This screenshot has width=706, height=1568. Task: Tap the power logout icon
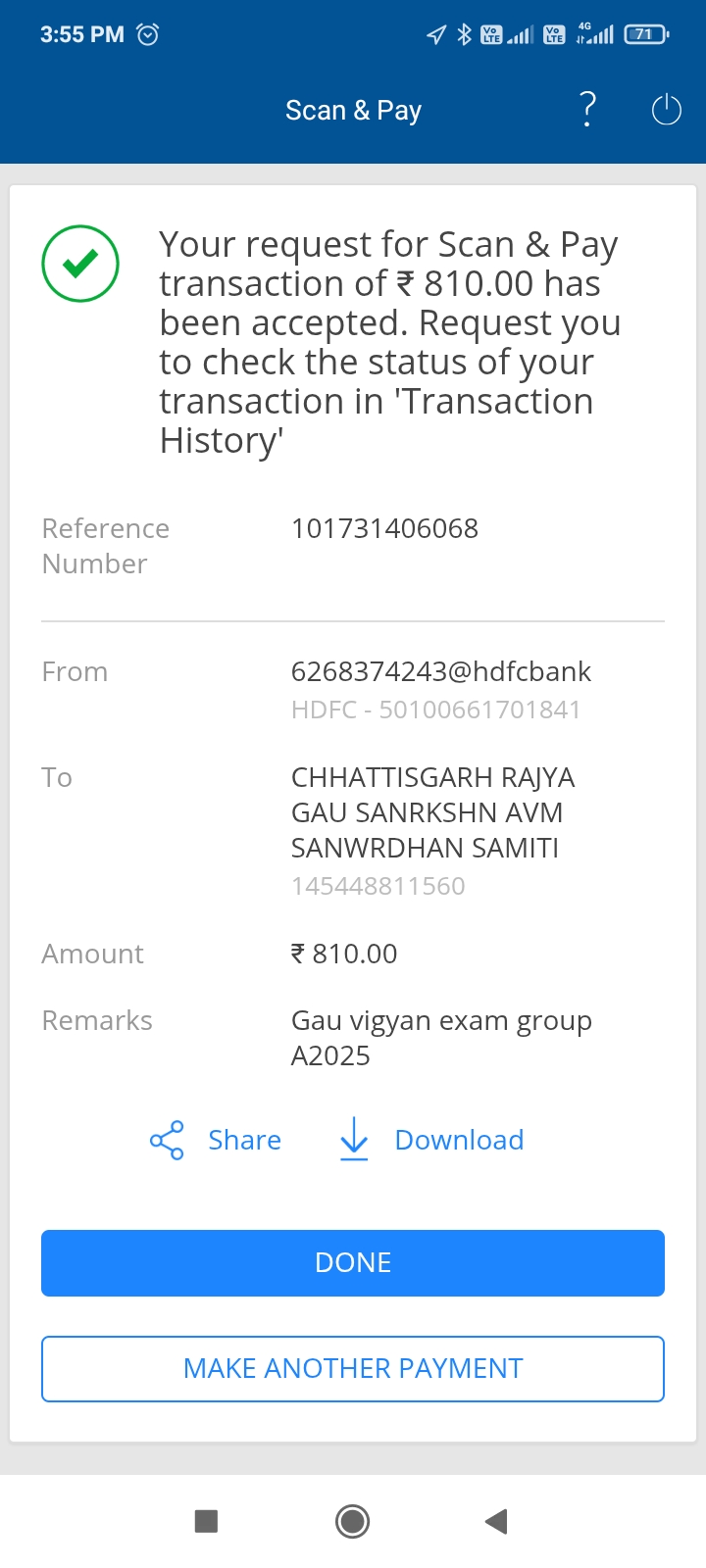[666, 110]
